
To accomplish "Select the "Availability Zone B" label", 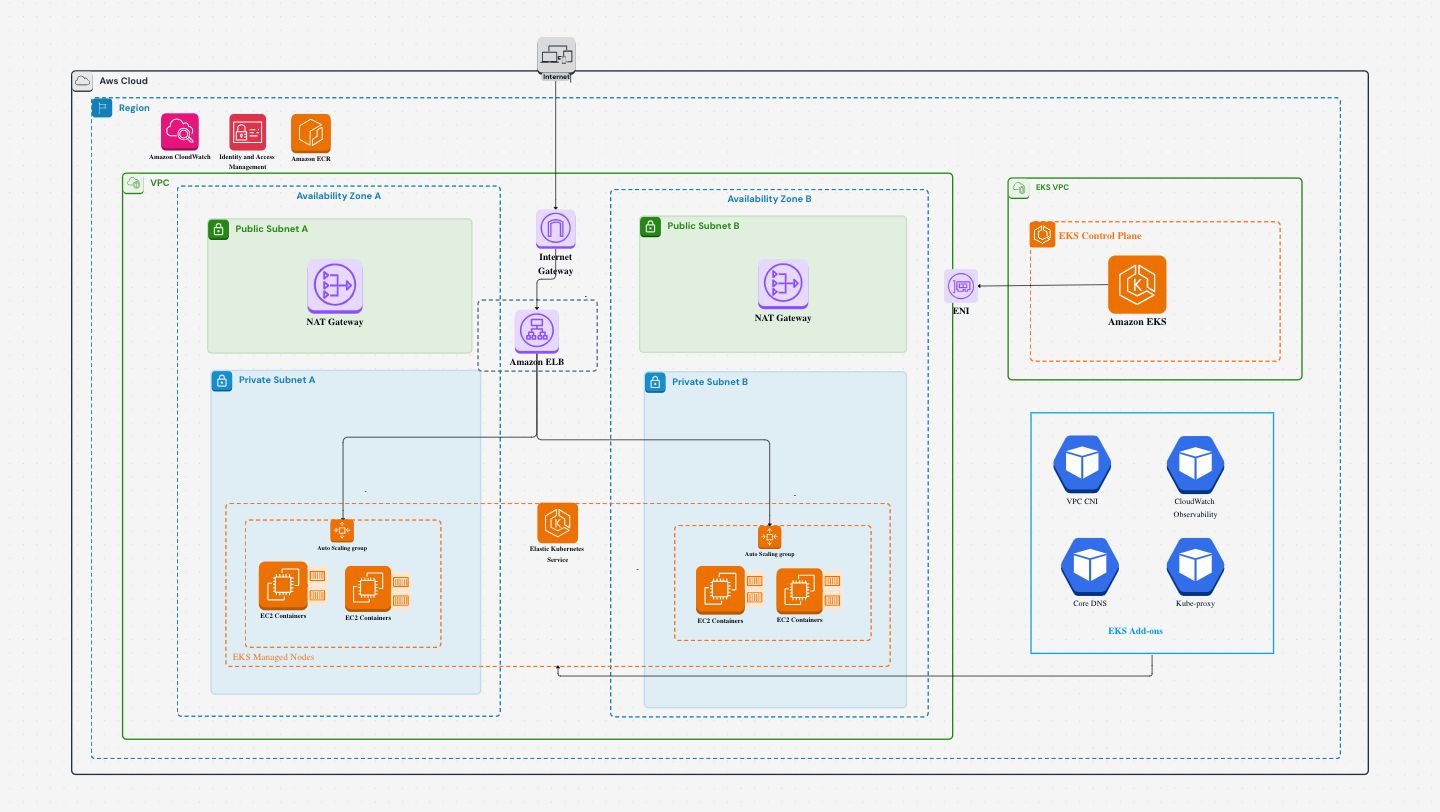I will coord(769,199).
